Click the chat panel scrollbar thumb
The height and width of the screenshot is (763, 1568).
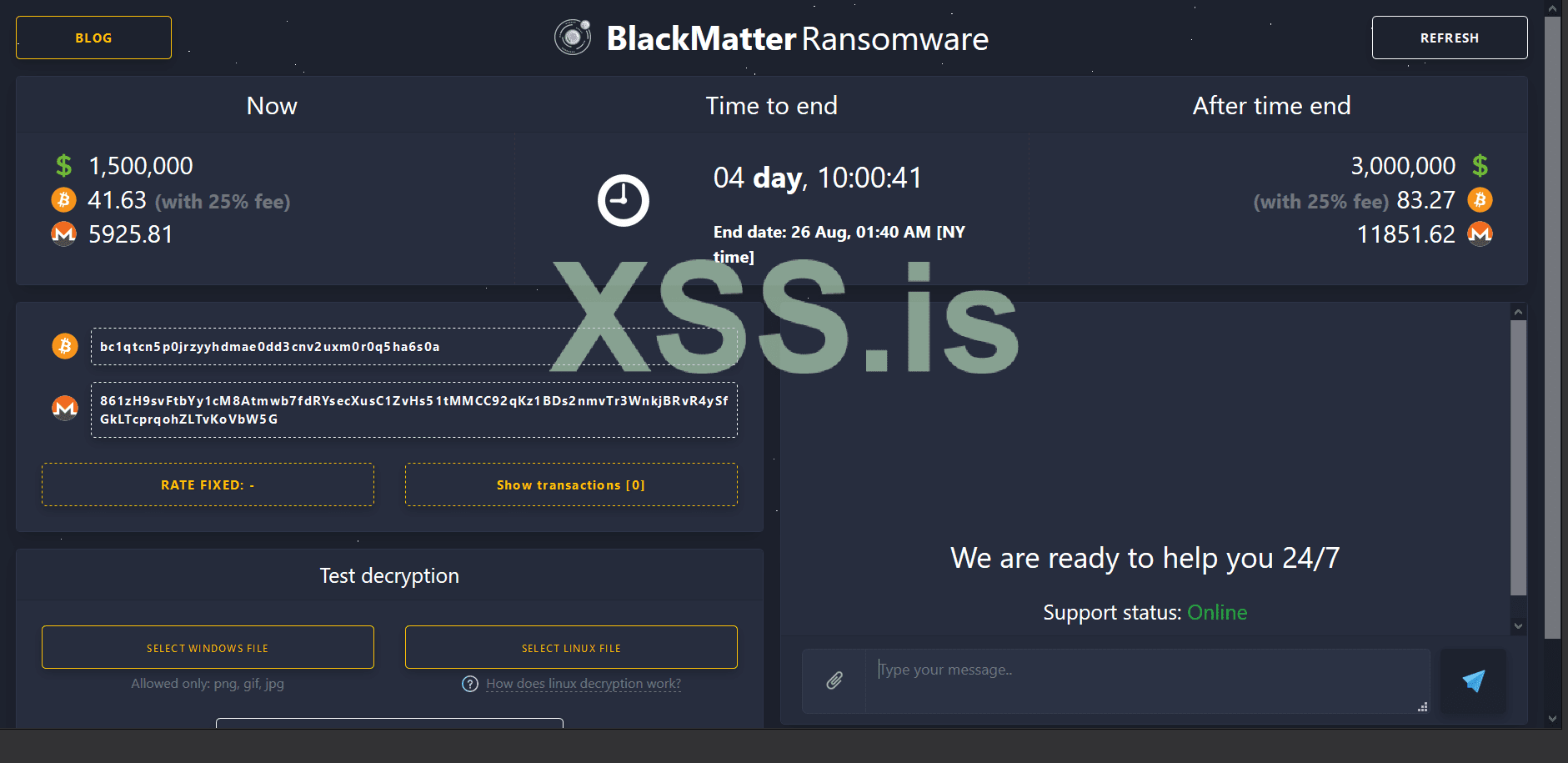tap(1518, 458)
